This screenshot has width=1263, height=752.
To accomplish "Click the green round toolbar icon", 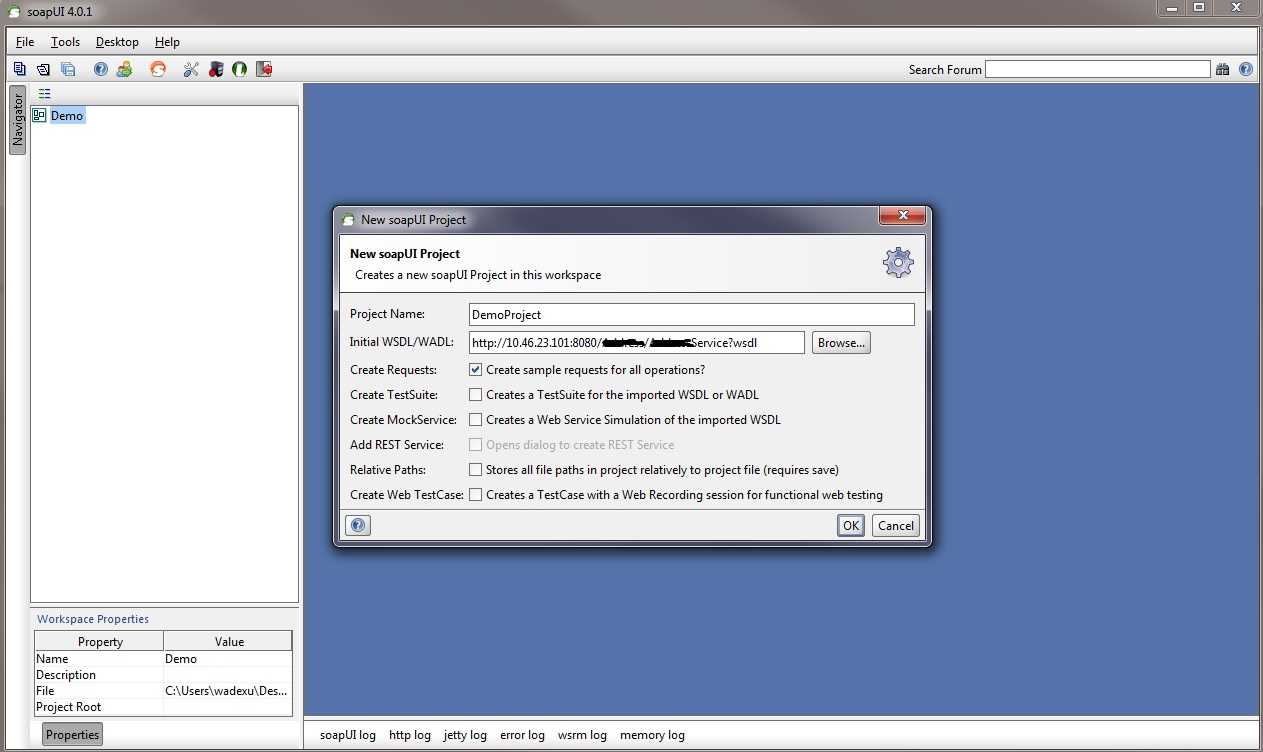I will 239,69.
